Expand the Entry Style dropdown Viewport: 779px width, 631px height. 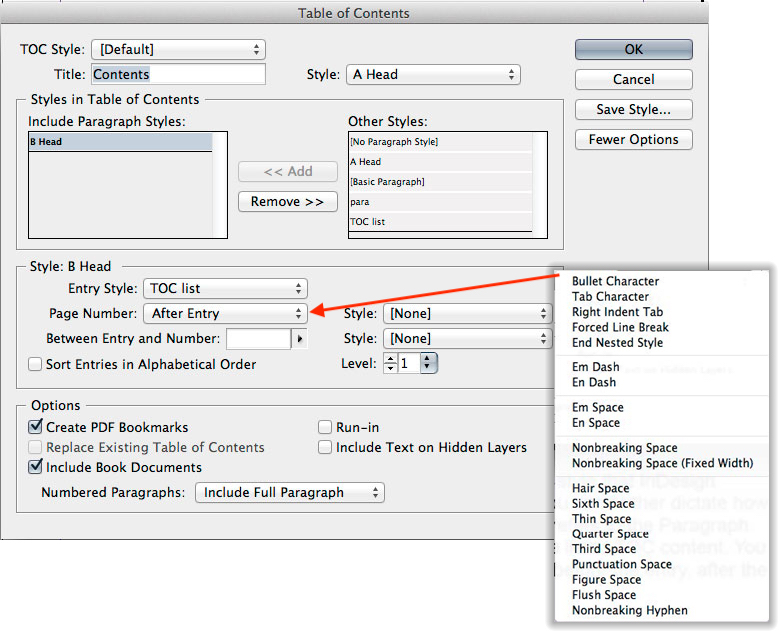[225, 289]
